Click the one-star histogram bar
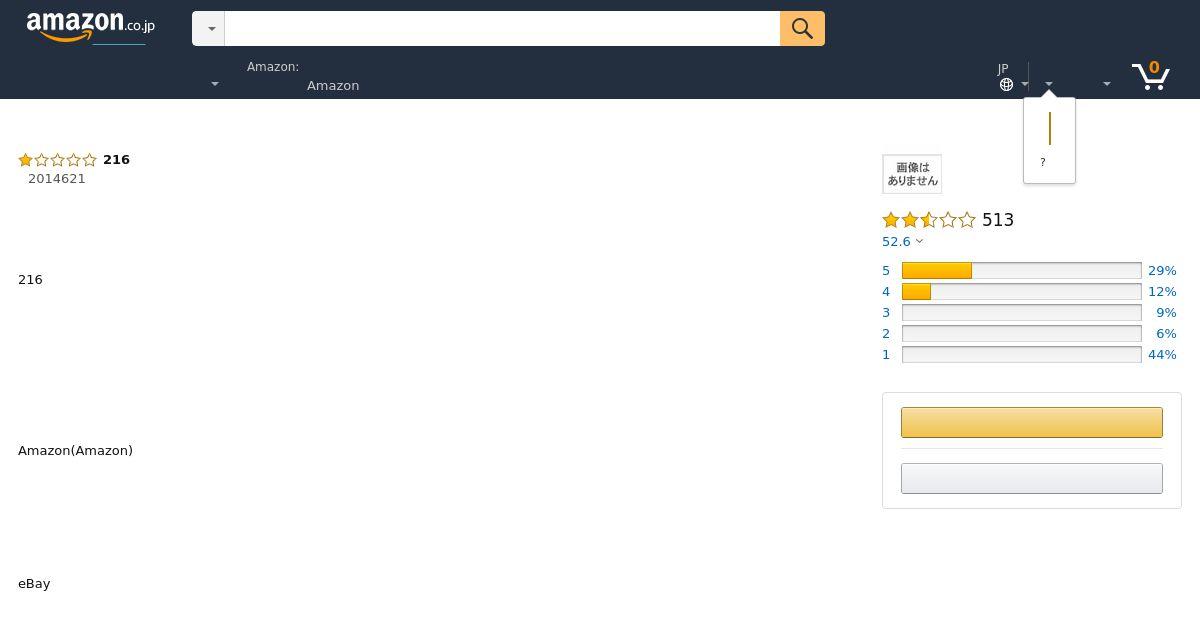This screenshot has width=1200, height=630. (x=1021, y=355)
